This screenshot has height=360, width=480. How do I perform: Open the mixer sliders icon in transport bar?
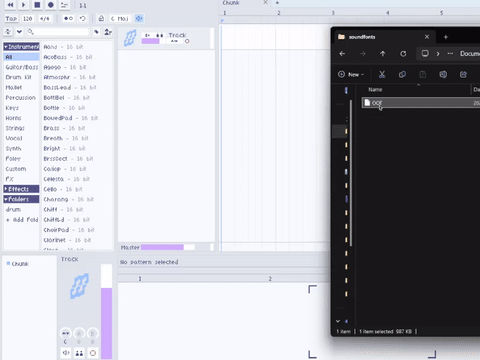64,5
